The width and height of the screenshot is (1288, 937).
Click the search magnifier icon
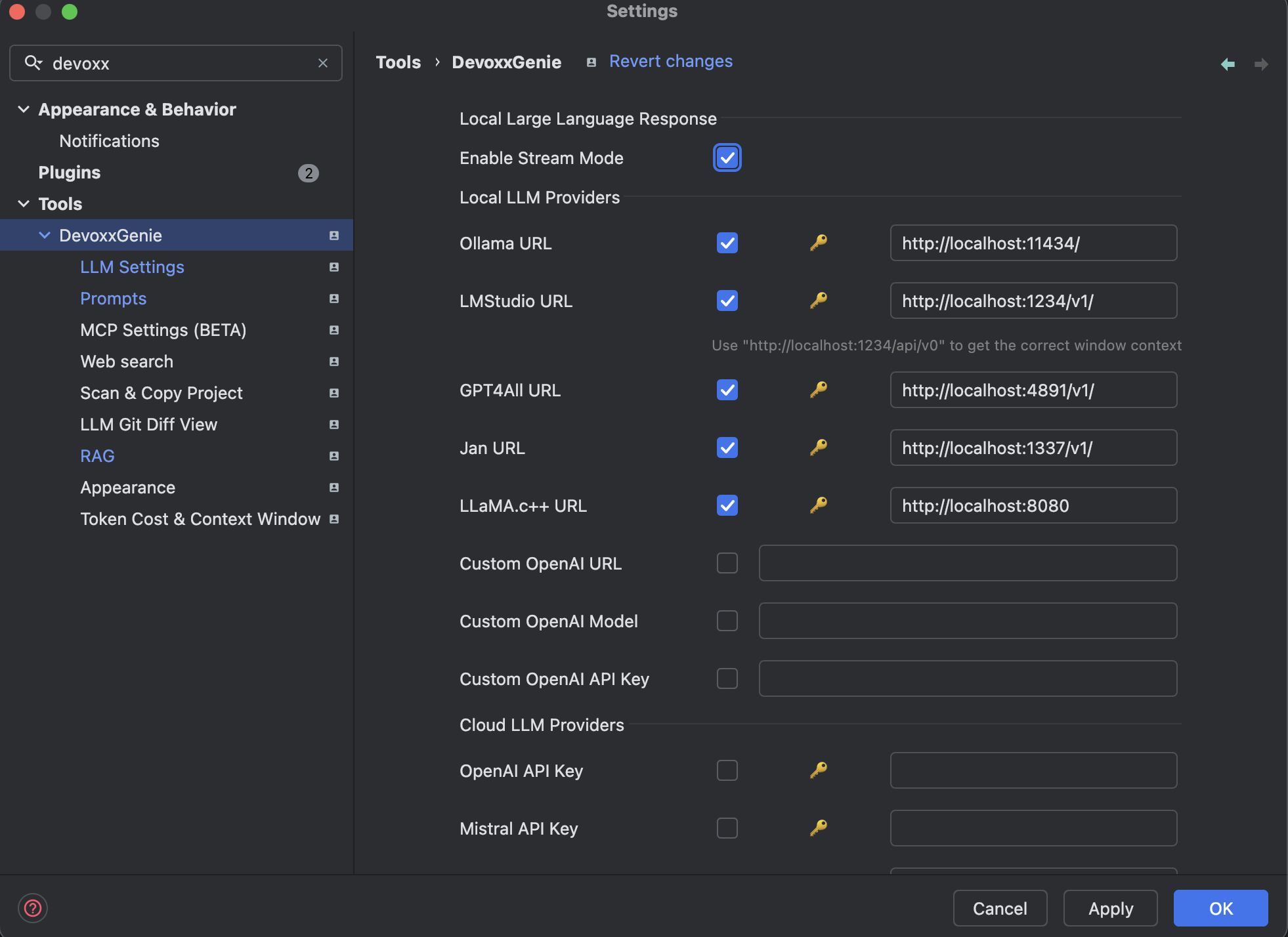tap(33, 63)
